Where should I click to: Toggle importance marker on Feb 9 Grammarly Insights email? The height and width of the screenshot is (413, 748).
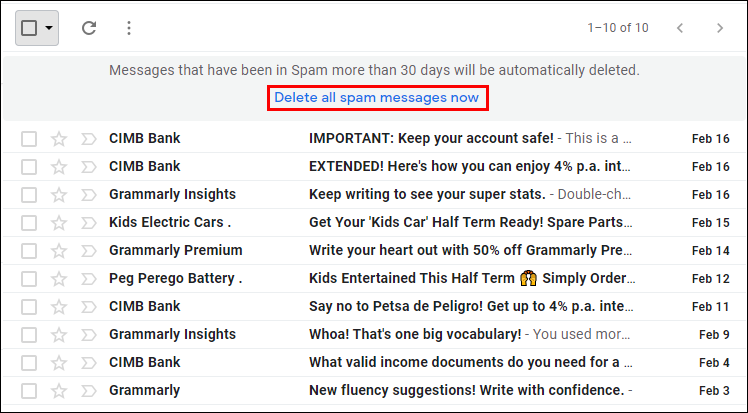coord(87,334)
